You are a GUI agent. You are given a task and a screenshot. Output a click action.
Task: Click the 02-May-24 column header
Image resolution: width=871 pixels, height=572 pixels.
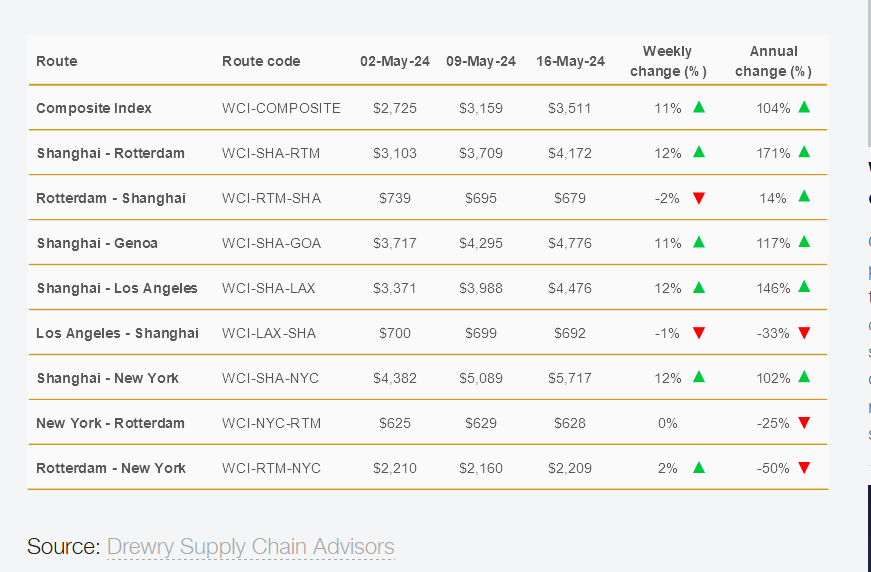(x=395, y=61)
